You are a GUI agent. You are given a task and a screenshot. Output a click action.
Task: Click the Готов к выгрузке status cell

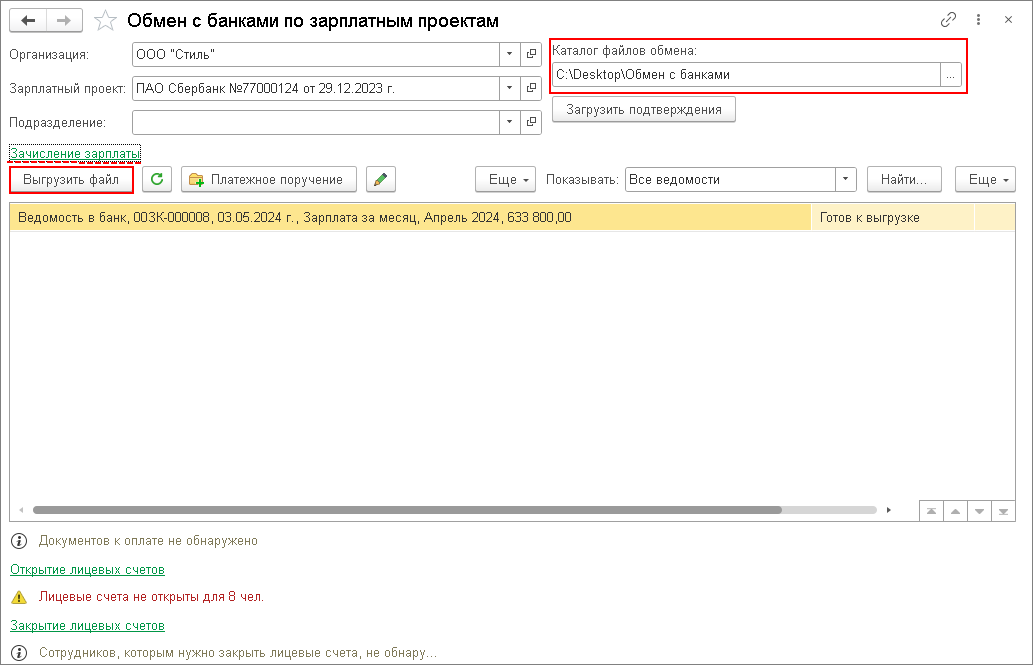click(892, 217)
